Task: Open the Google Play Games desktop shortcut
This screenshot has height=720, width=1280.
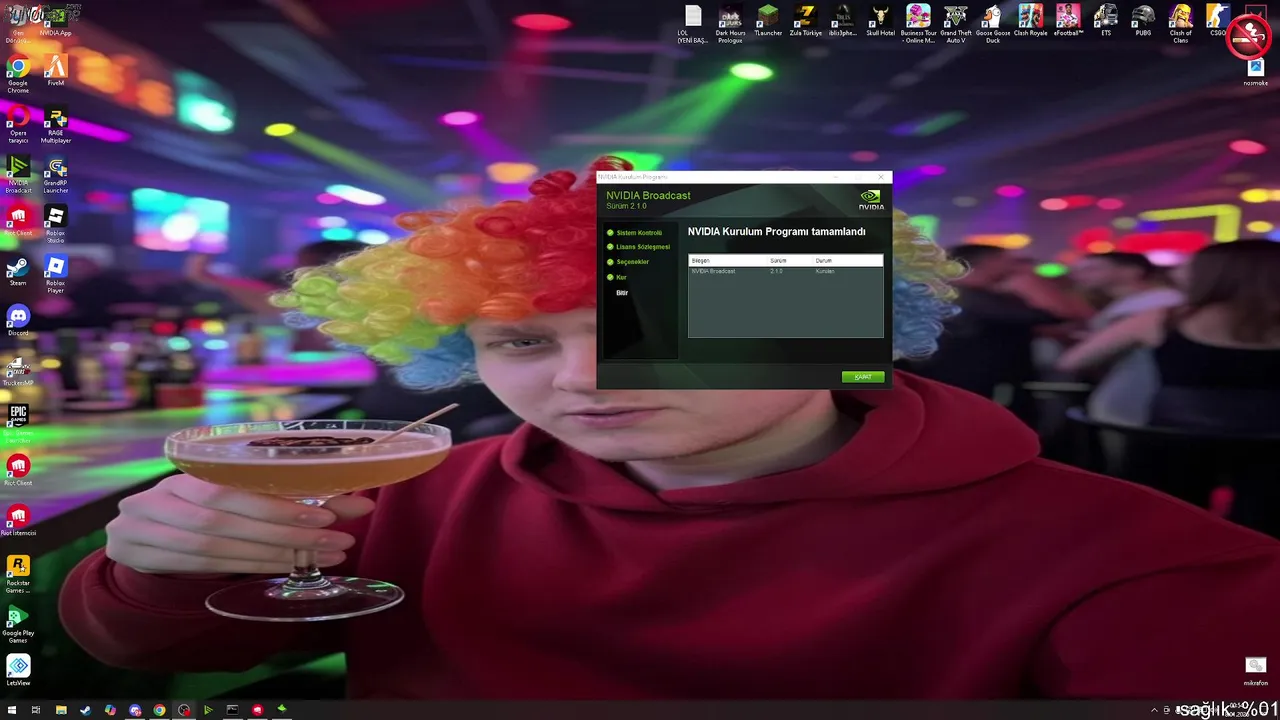Action: [x=18, y=624]
